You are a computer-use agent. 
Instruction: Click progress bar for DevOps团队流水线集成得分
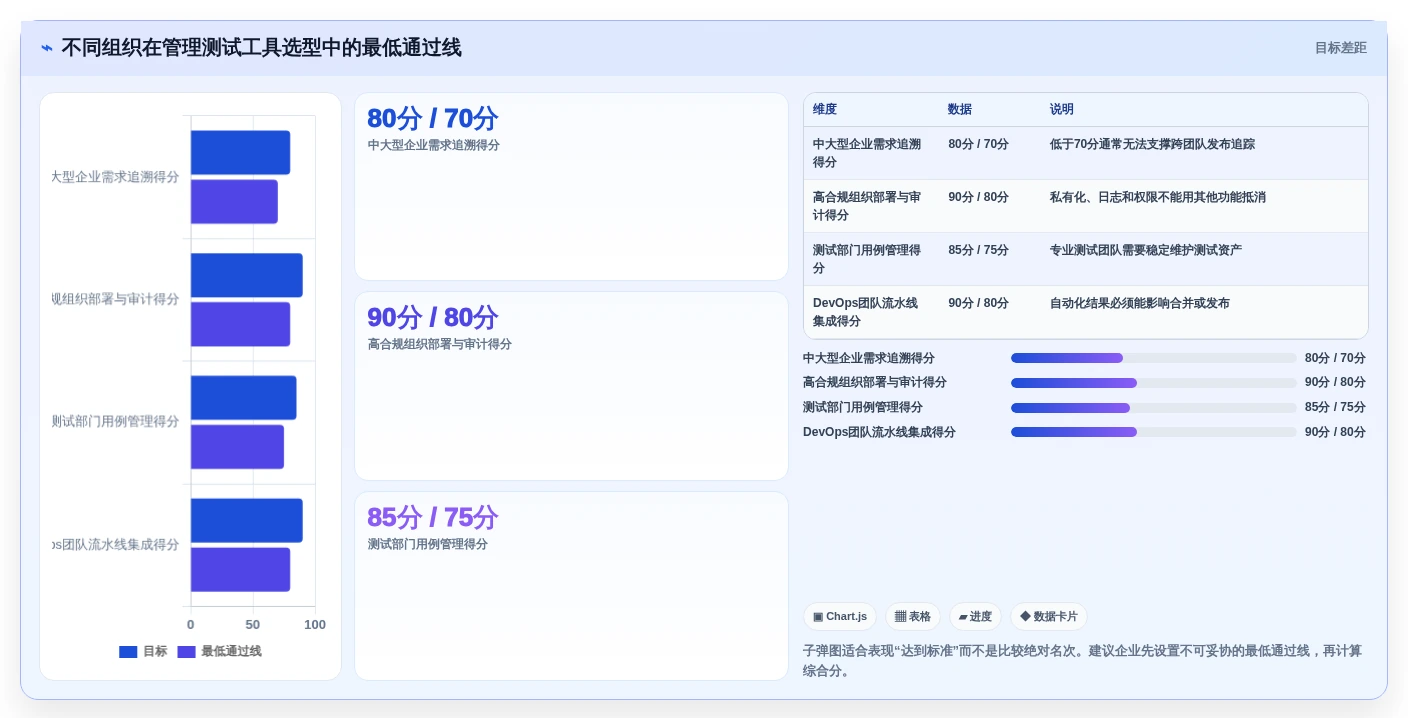(x=1153, y=432)
